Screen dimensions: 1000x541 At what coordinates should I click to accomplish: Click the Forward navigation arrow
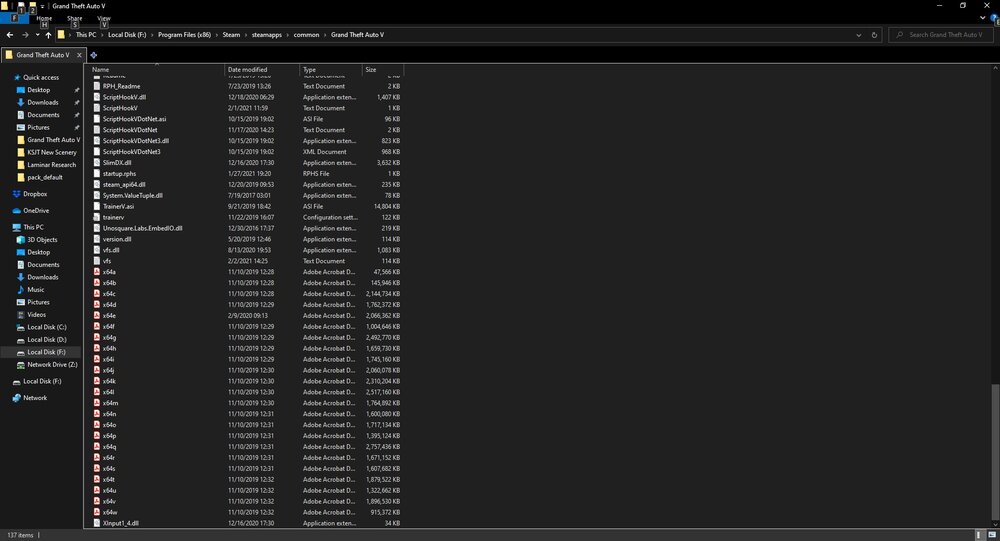pos(25,35)
